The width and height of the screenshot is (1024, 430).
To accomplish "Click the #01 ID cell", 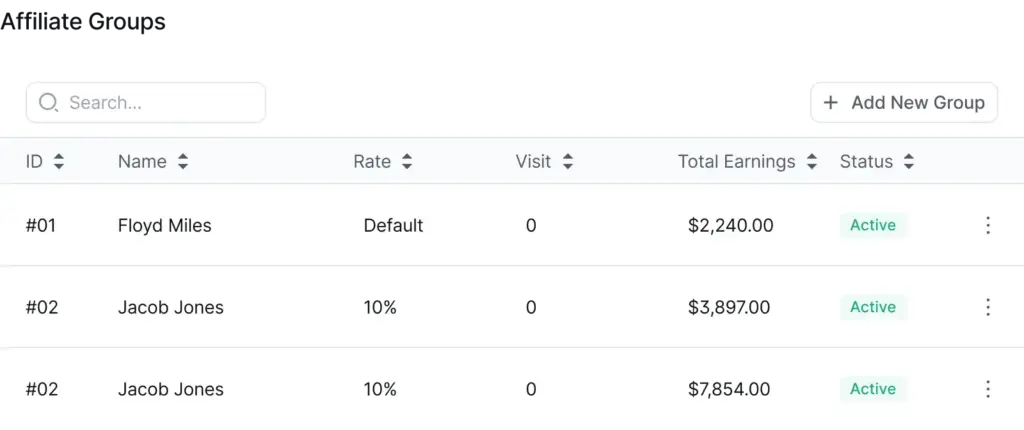I will (40, 225).
